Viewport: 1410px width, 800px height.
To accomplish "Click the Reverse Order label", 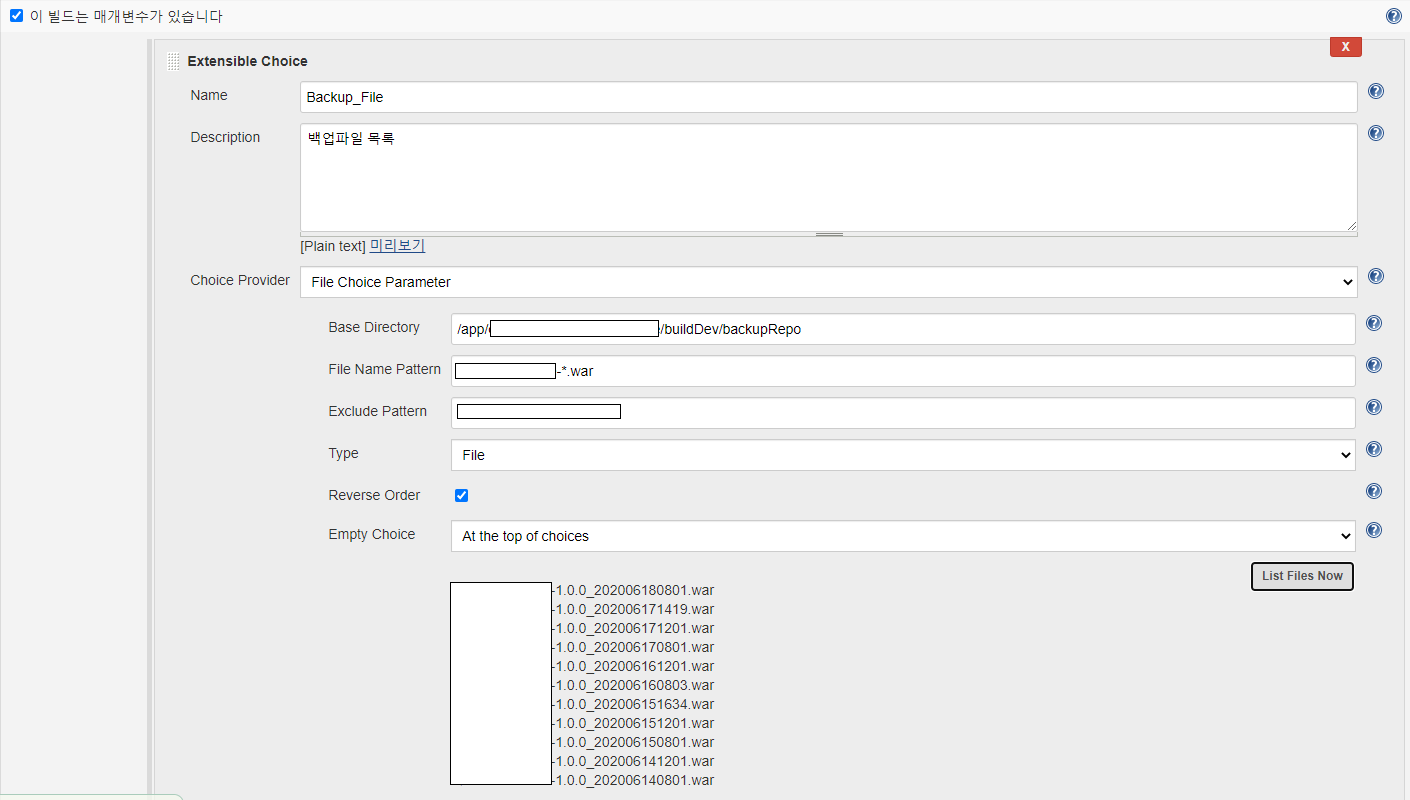I will (x=374, y=495).
